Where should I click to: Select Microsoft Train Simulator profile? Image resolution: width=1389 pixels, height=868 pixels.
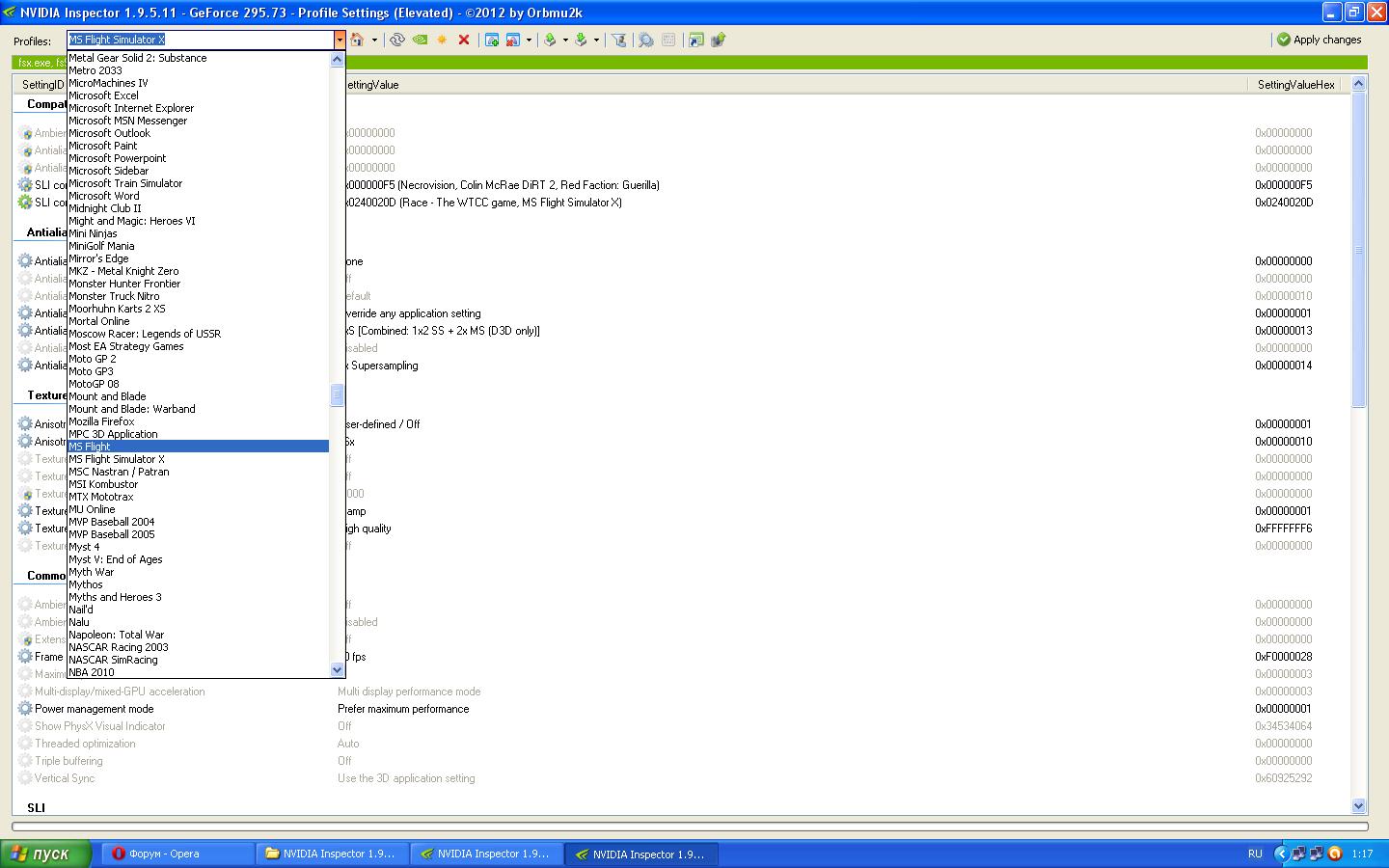tap(199, 183)
